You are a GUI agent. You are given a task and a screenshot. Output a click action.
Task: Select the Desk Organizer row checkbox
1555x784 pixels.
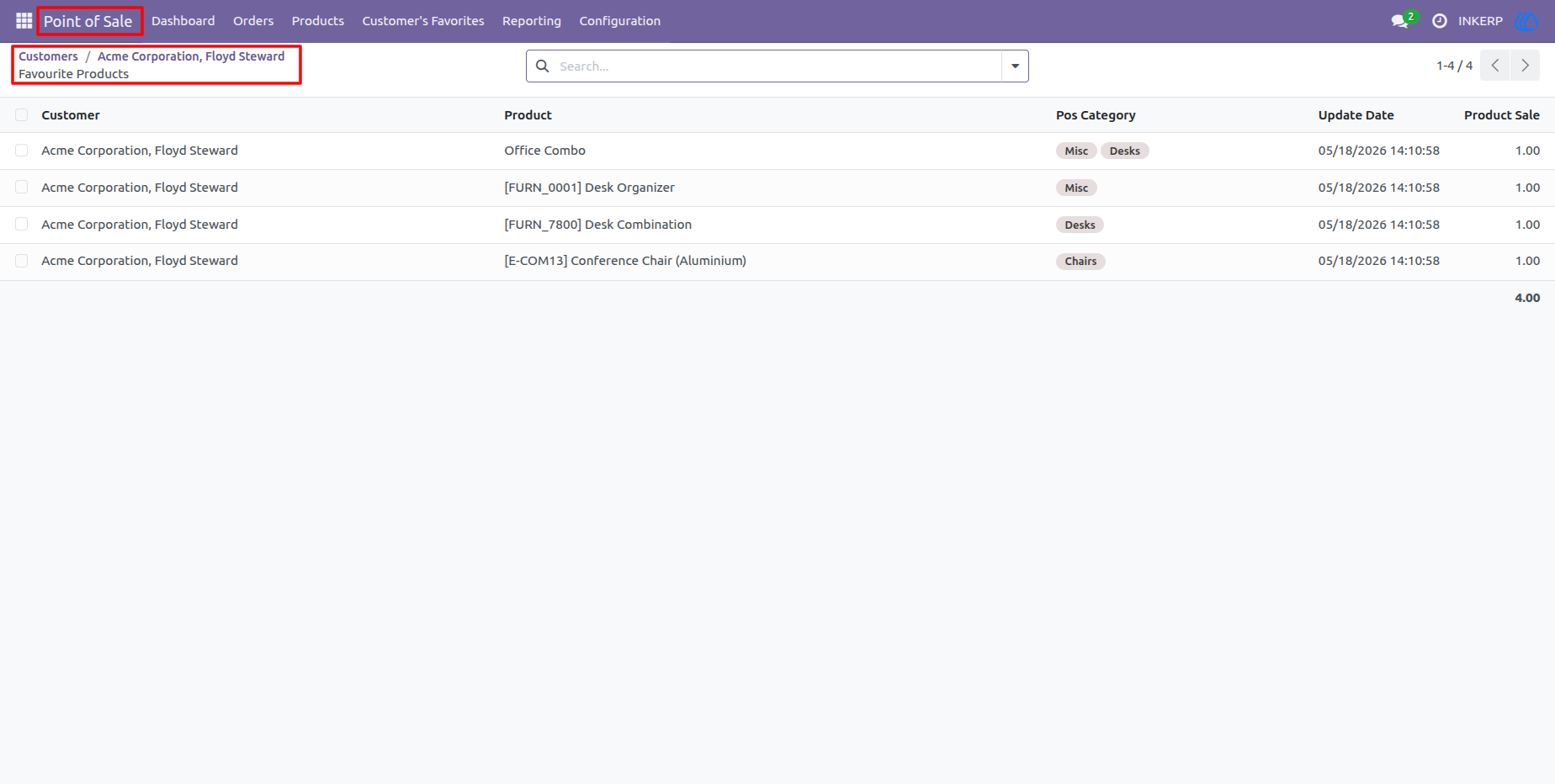pyautogui.click(x=22, y=188)
